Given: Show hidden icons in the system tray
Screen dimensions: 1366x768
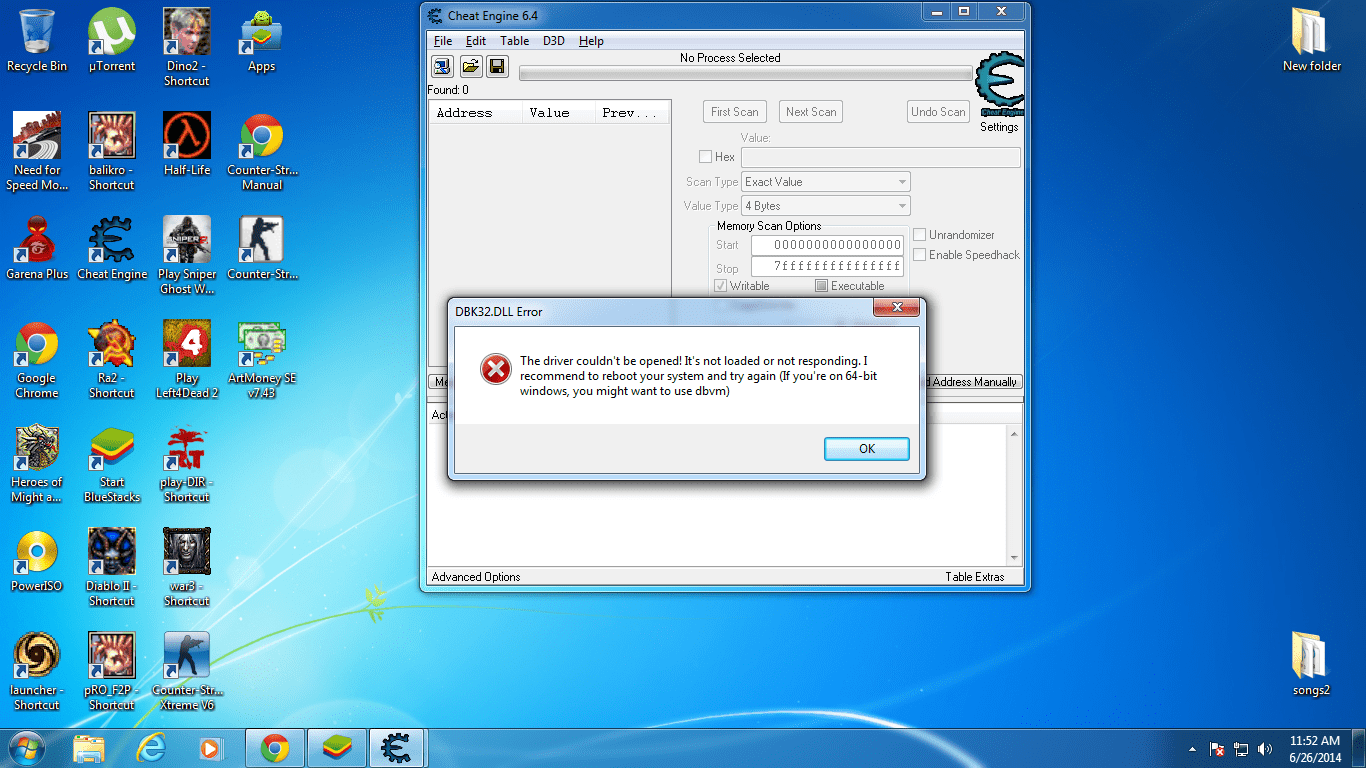Looking at the screenshot, I should point(1191,748).
